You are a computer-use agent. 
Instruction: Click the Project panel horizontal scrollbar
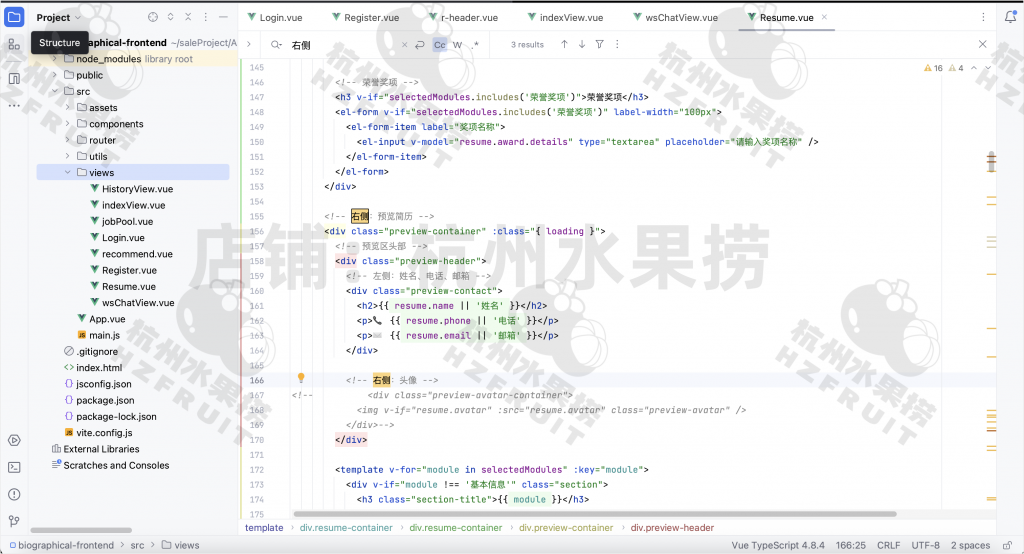(x=81, y=530)
